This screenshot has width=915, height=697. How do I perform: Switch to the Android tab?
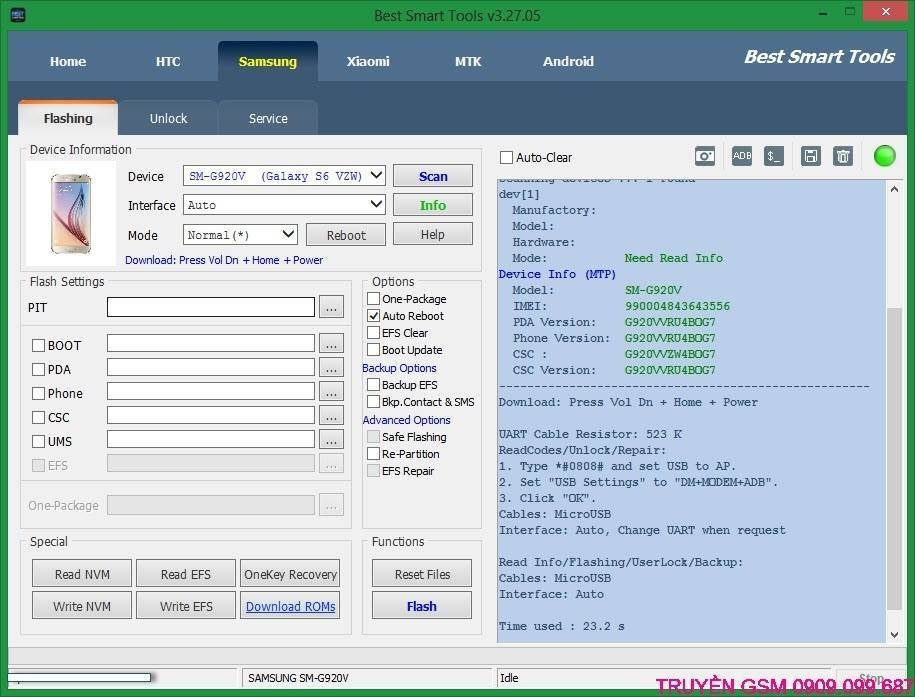(x=568, y=61)
